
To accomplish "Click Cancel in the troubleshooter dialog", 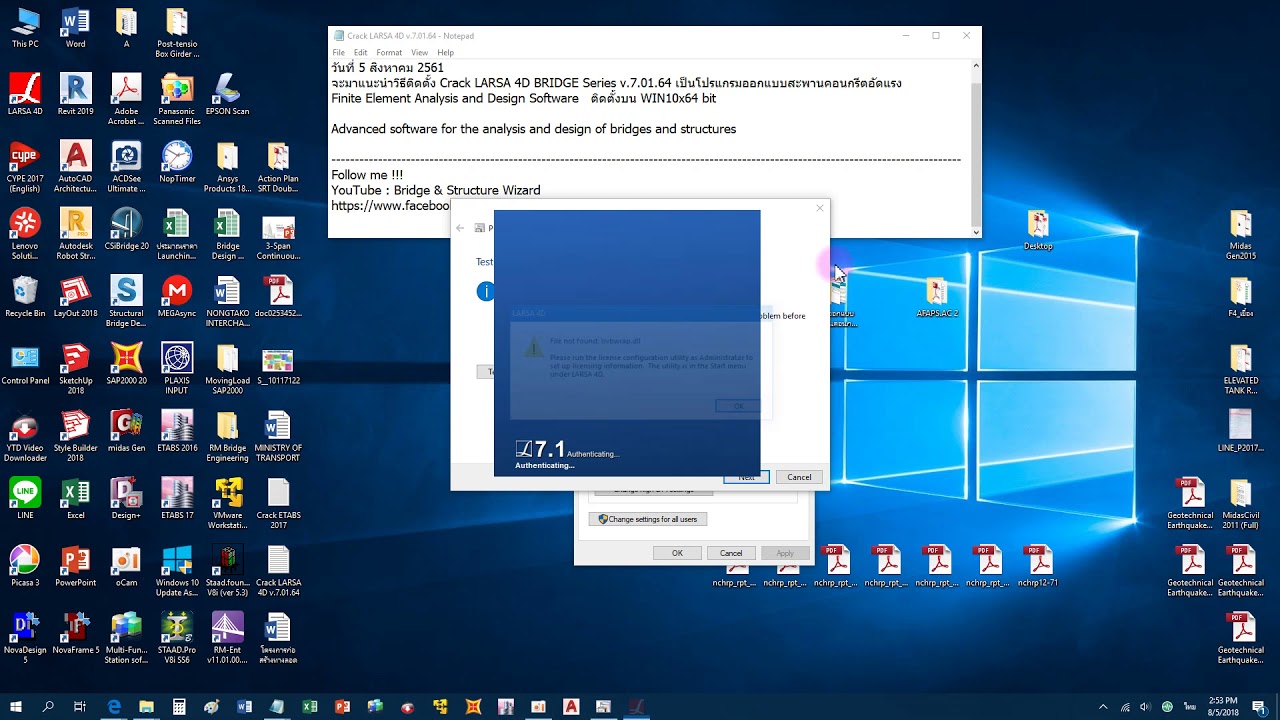I will (x=799, y=477).
